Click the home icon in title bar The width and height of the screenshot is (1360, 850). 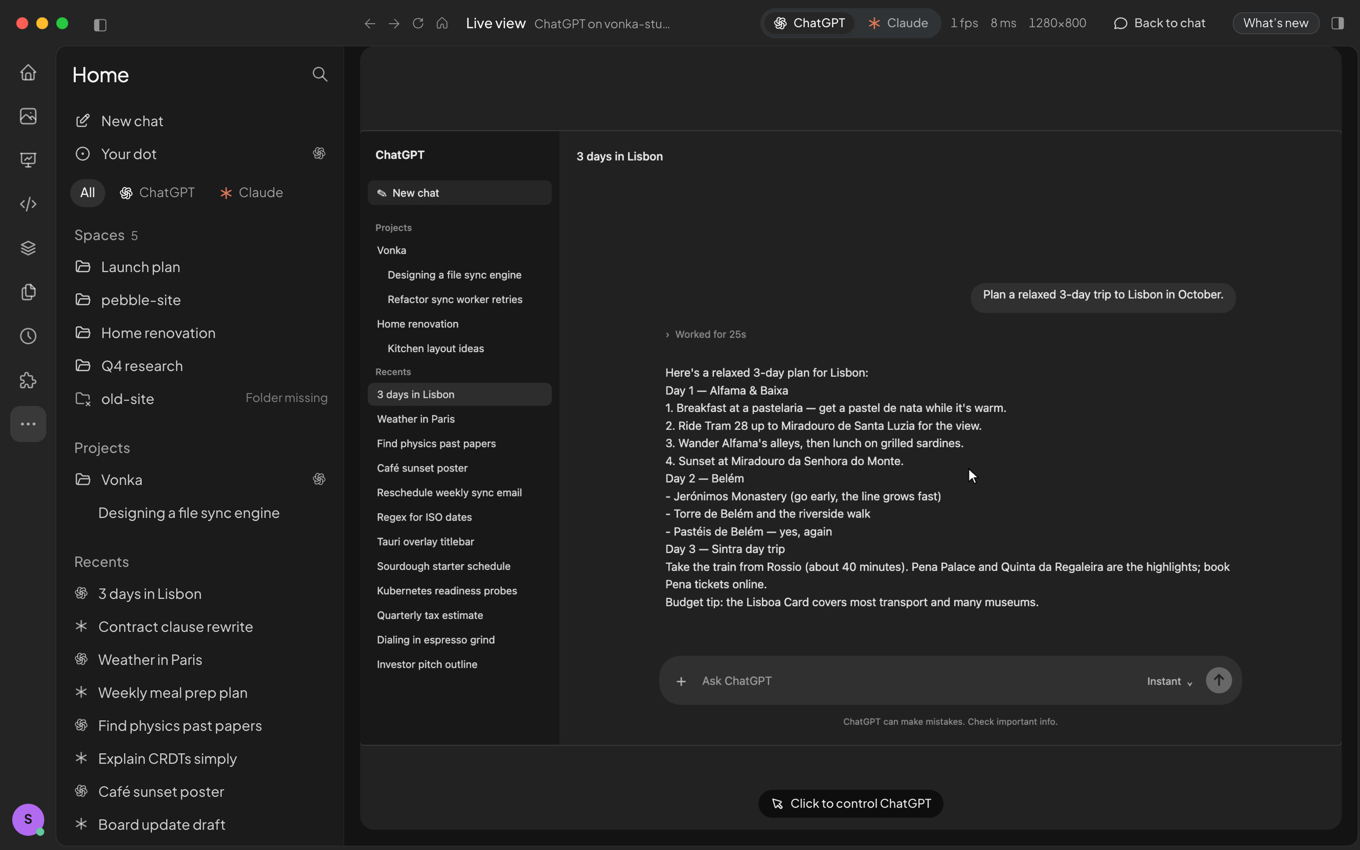point(442,23)
